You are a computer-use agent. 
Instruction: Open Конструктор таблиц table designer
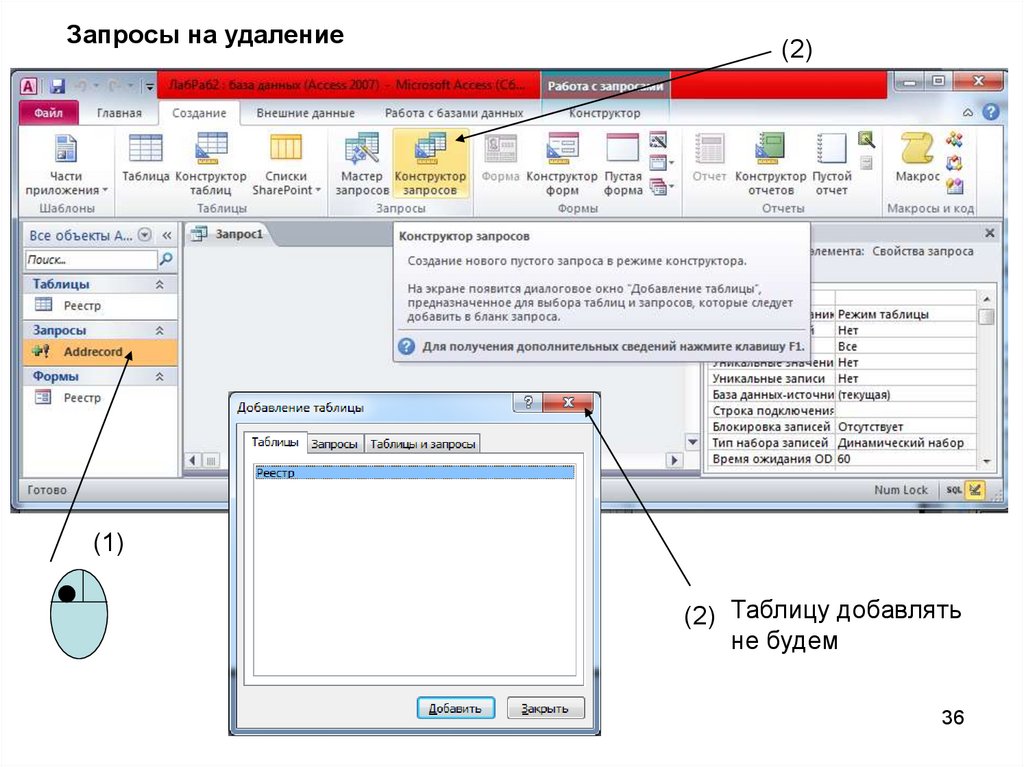tap(211, 164)
